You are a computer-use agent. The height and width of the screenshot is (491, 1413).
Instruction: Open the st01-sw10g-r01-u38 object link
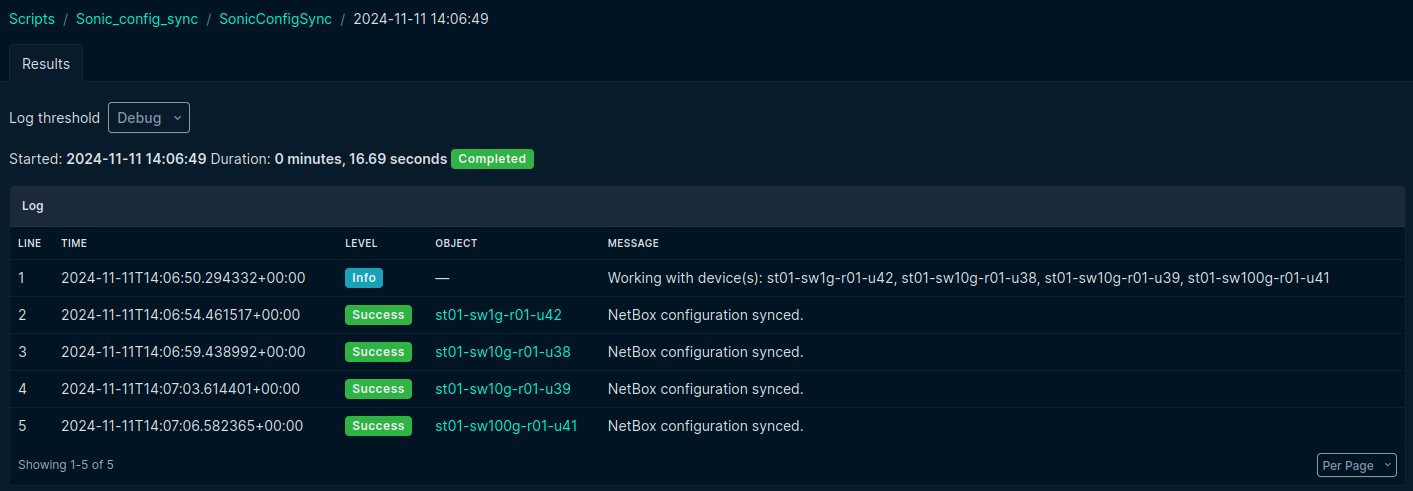(502, 352)
